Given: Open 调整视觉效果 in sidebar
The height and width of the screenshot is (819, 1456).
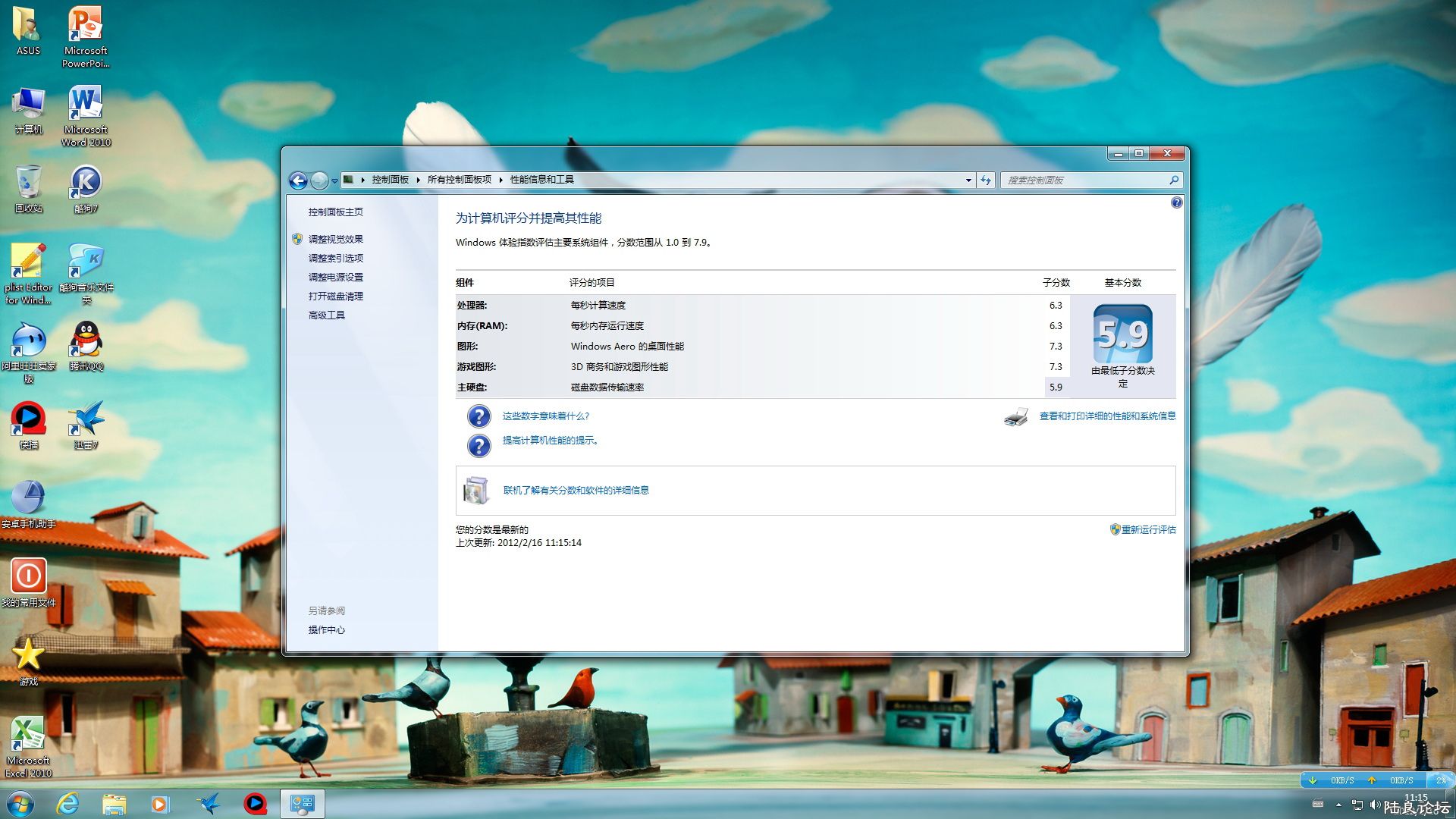Looking at the screenshot, I should click(x=335, y=239).
